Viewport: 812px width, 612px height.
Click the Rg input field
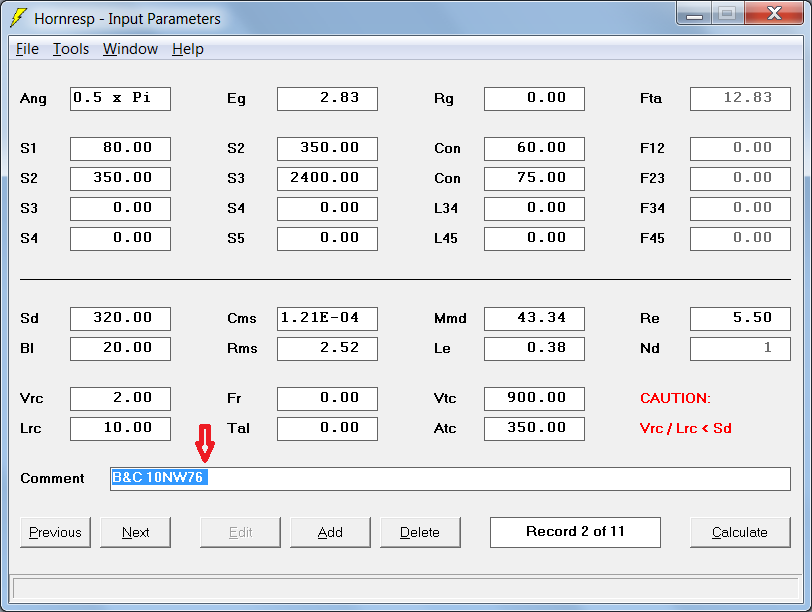coord(534,98)
